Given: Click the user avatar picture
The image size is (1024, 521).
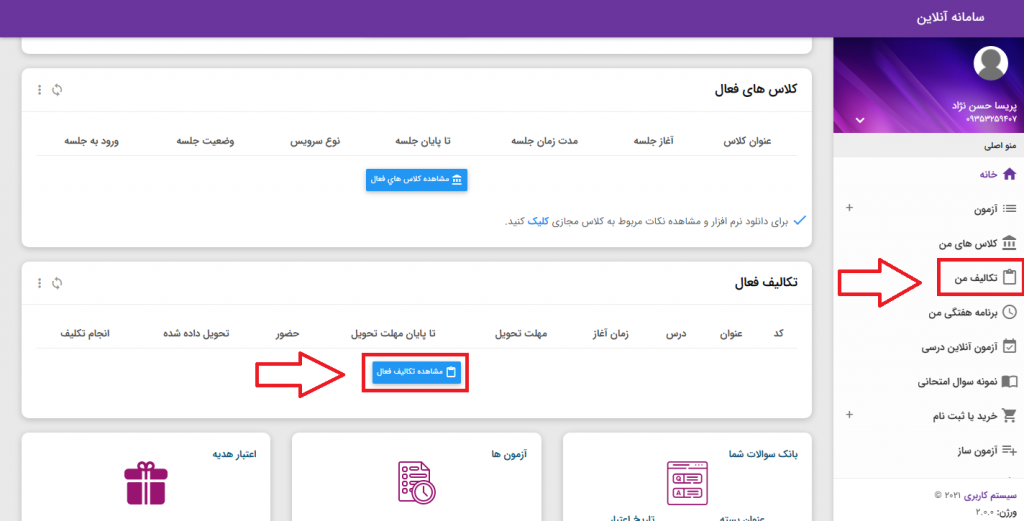Looking at the screenshot, I should (x=990, y=63).
